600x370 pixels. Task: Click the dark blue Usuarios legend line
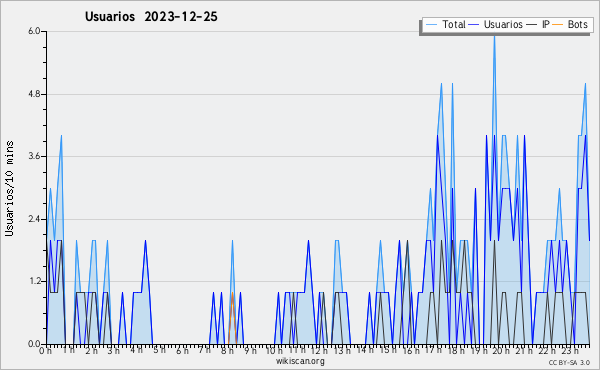(x=474, y=25)
